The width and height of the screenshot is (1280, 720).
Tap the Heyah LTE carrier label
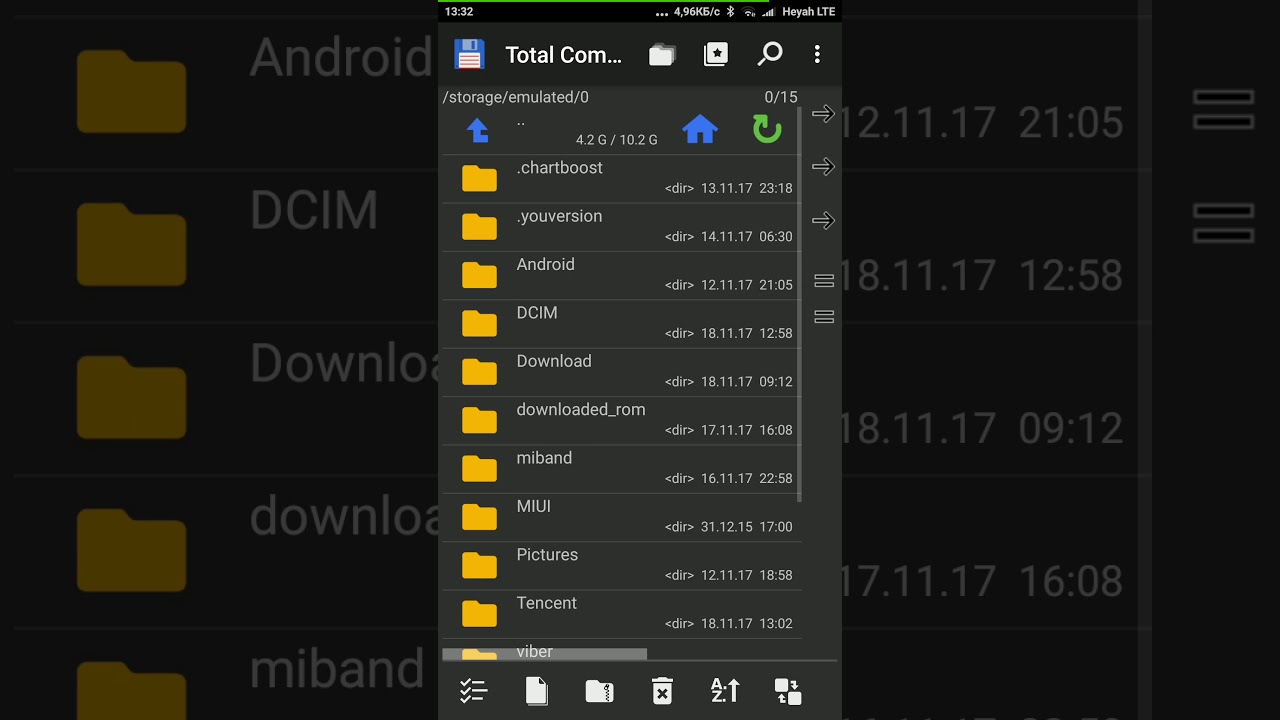pos(809,12)
